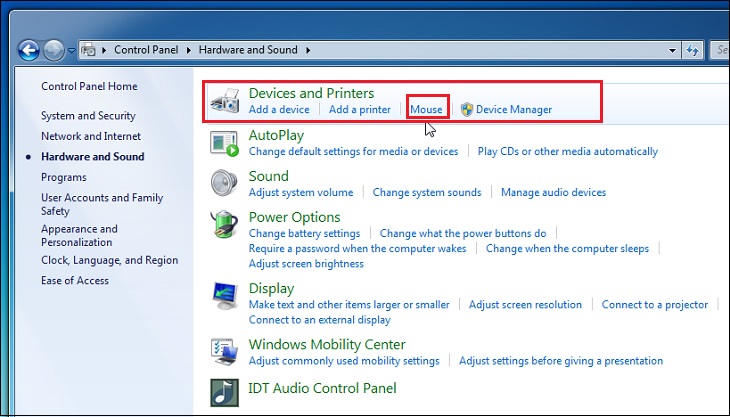Image resolution: width=730 pixels, height=417 pixels.
Task: Click Adjust screen resolution
Action: point(525,305)
